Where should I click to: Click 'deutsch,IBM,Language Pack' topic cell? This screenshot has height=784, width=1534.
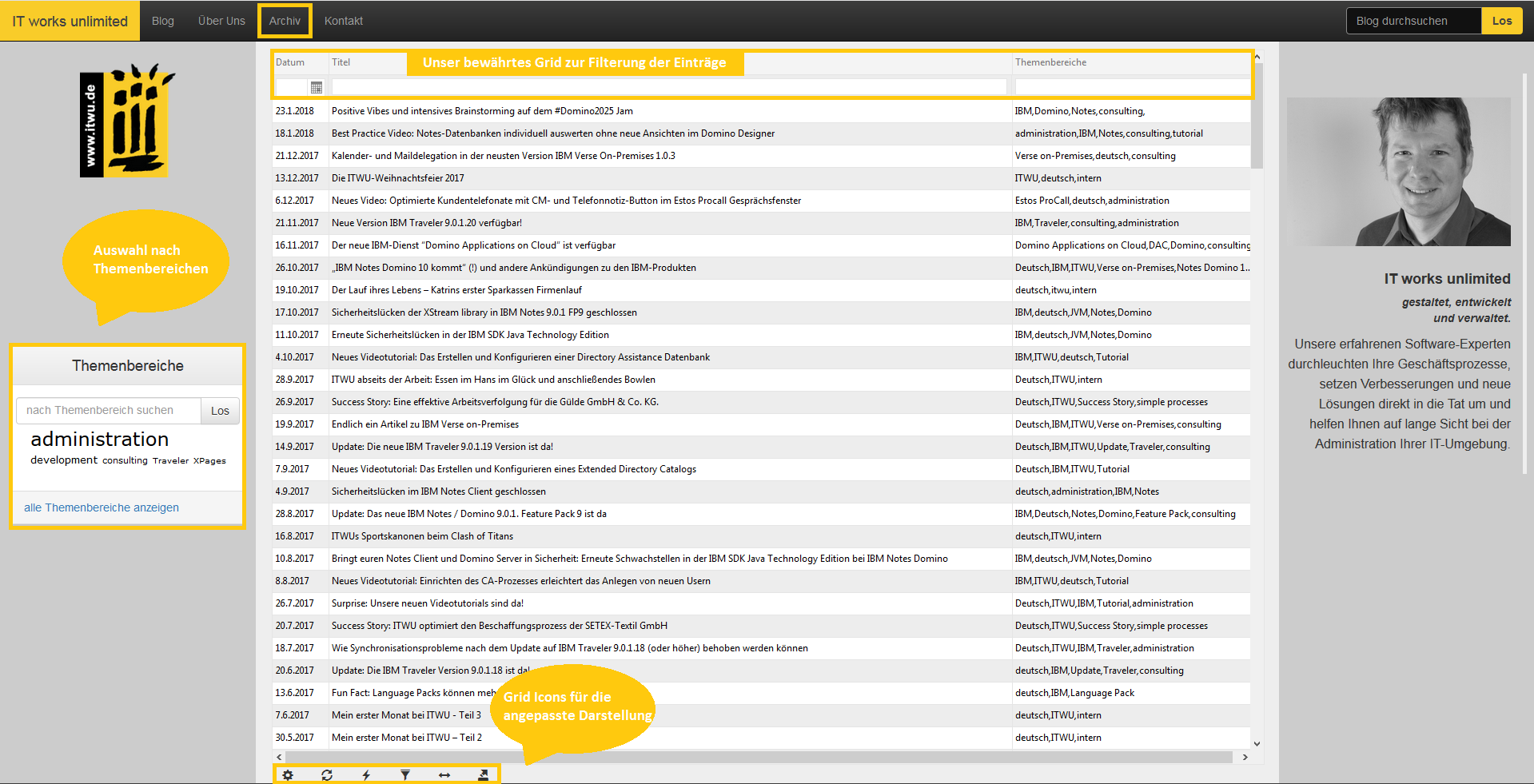point(1074,693)
